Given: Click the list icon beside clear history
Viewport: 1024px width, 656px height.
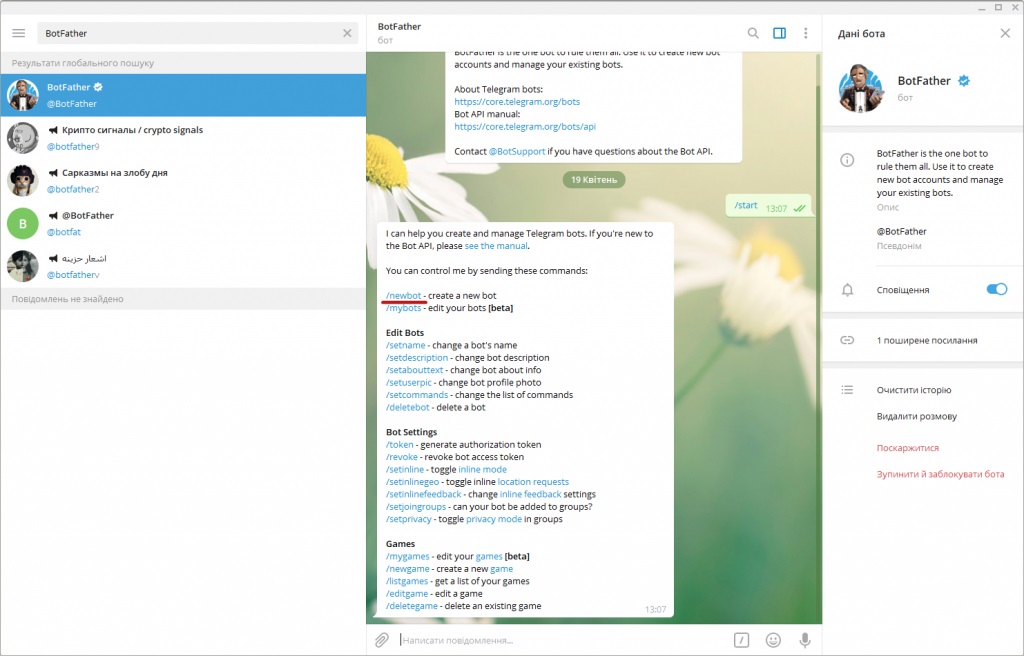Looking at the screenshot, I should click(847, 390).
